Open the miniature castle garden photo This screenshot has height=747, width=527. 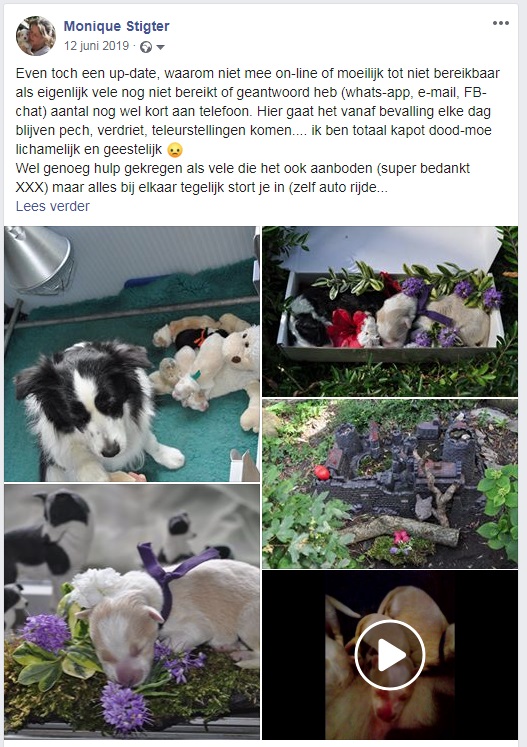[390, 484]
